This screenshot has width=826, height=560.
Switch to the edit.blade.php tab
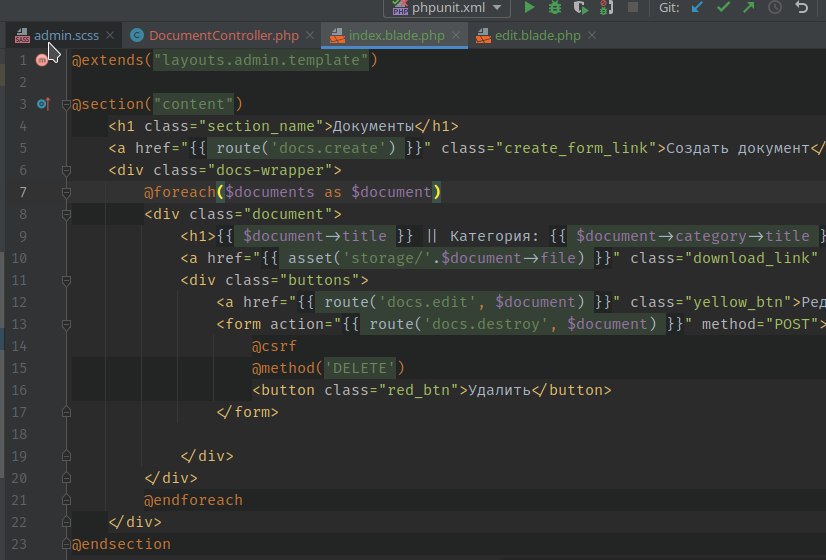(537, 36)
